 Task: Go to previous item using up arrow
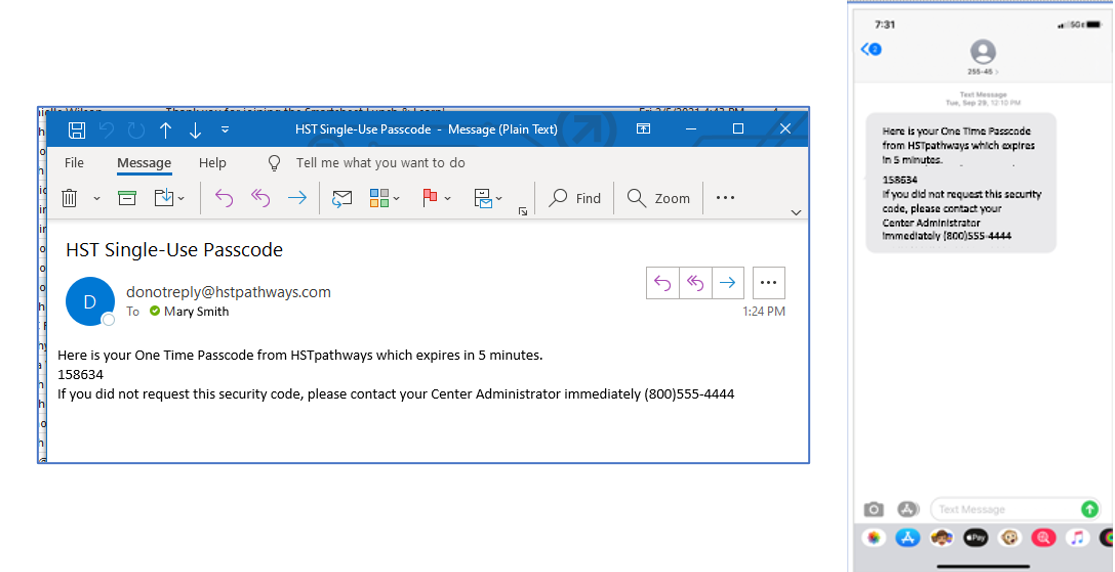coord(166,129)
